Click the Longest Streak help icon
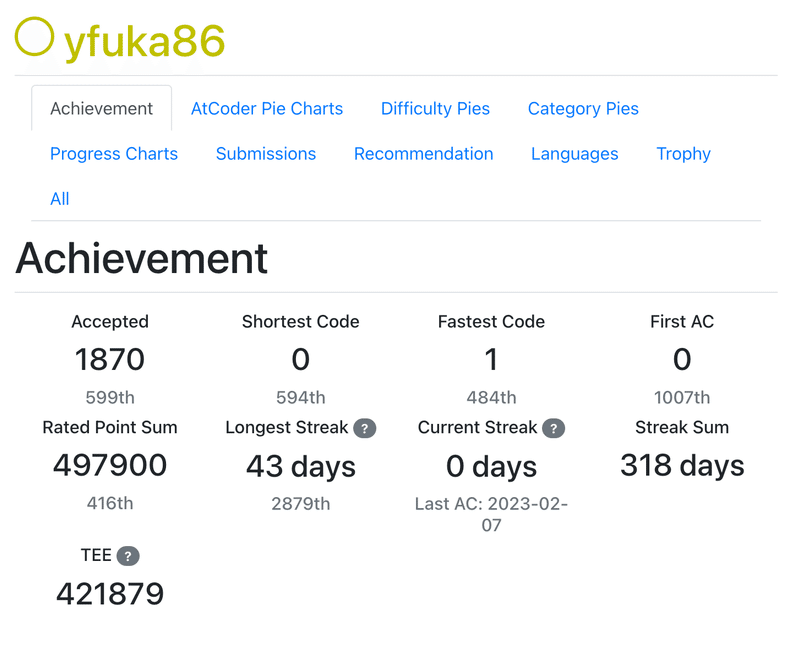This screenshot has width=800, height=665. 365,428
